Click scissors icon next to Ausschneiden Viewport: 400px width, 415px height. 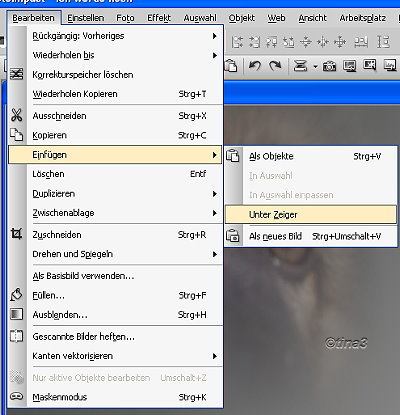point(16,115)
